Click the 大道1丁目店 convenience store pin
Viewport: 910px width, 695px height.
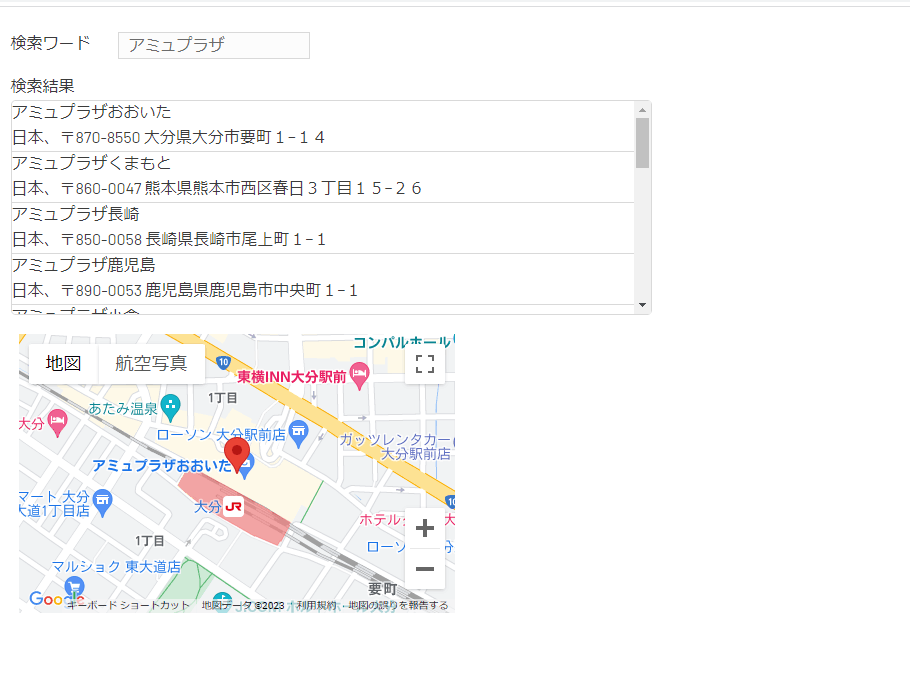tap(103, 503)
